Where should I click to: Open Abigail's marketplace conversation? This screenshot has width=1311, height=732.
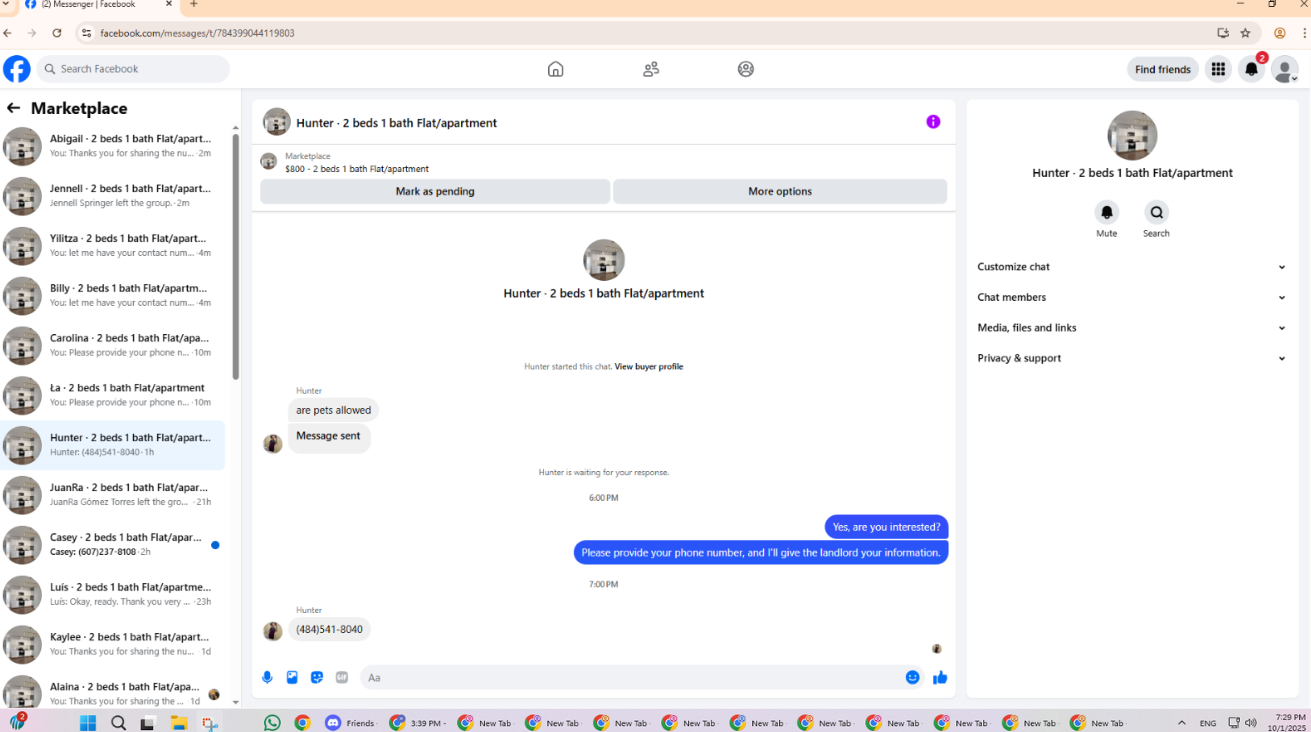tap(113, 146)
